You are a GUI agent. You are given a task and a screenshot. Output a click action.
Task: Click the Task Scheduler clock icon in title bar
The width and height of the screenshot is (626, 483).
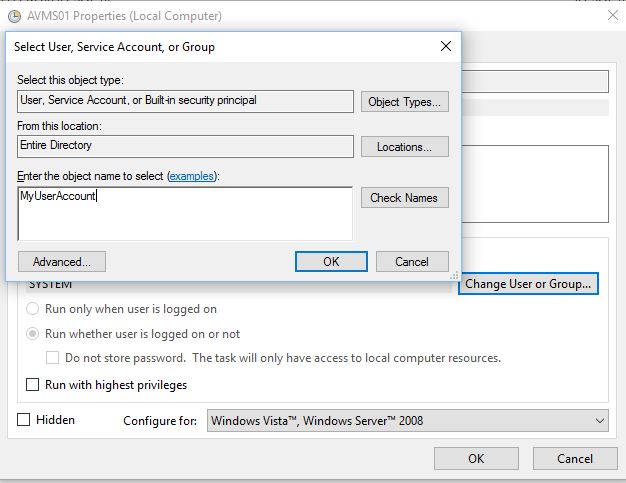coord(14,16)
